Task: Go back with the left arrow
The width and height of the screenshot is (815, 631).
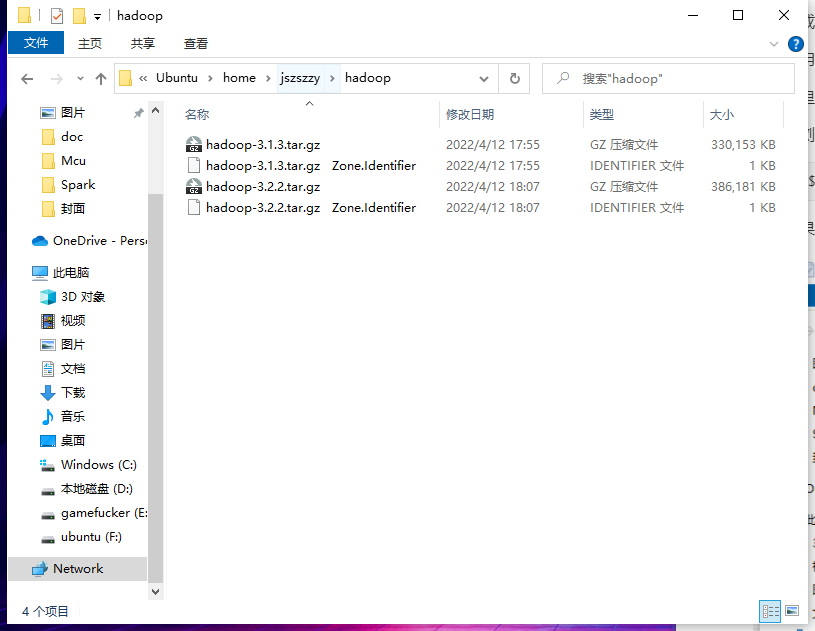Action: (x=27, y=79)
